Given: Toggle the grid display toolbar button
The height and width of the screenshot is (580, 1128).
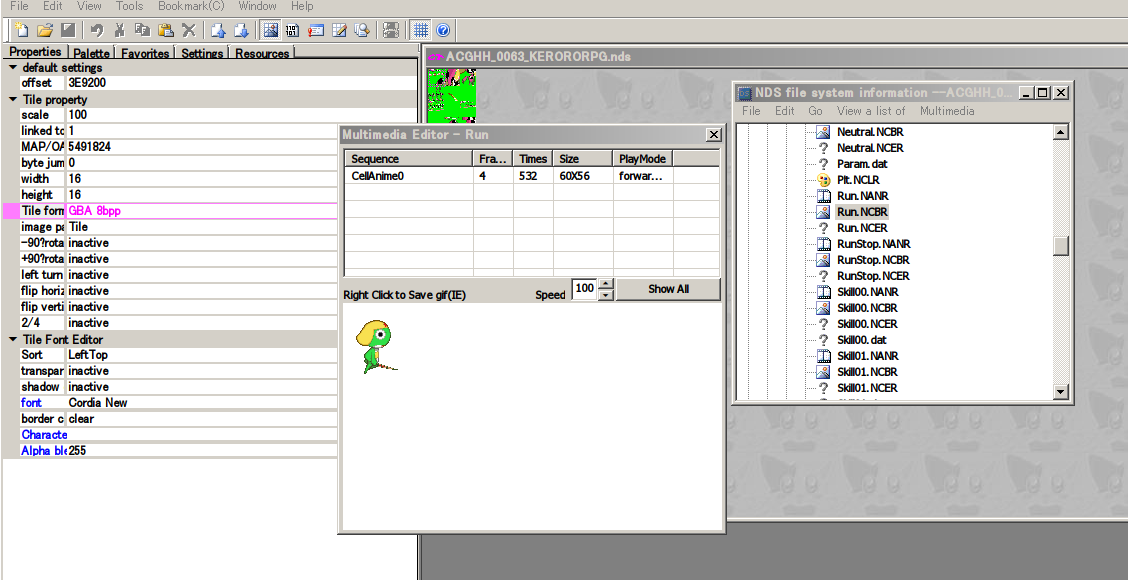Looking at the screenshot, I should pyautogui.click(x=422, y=30).
